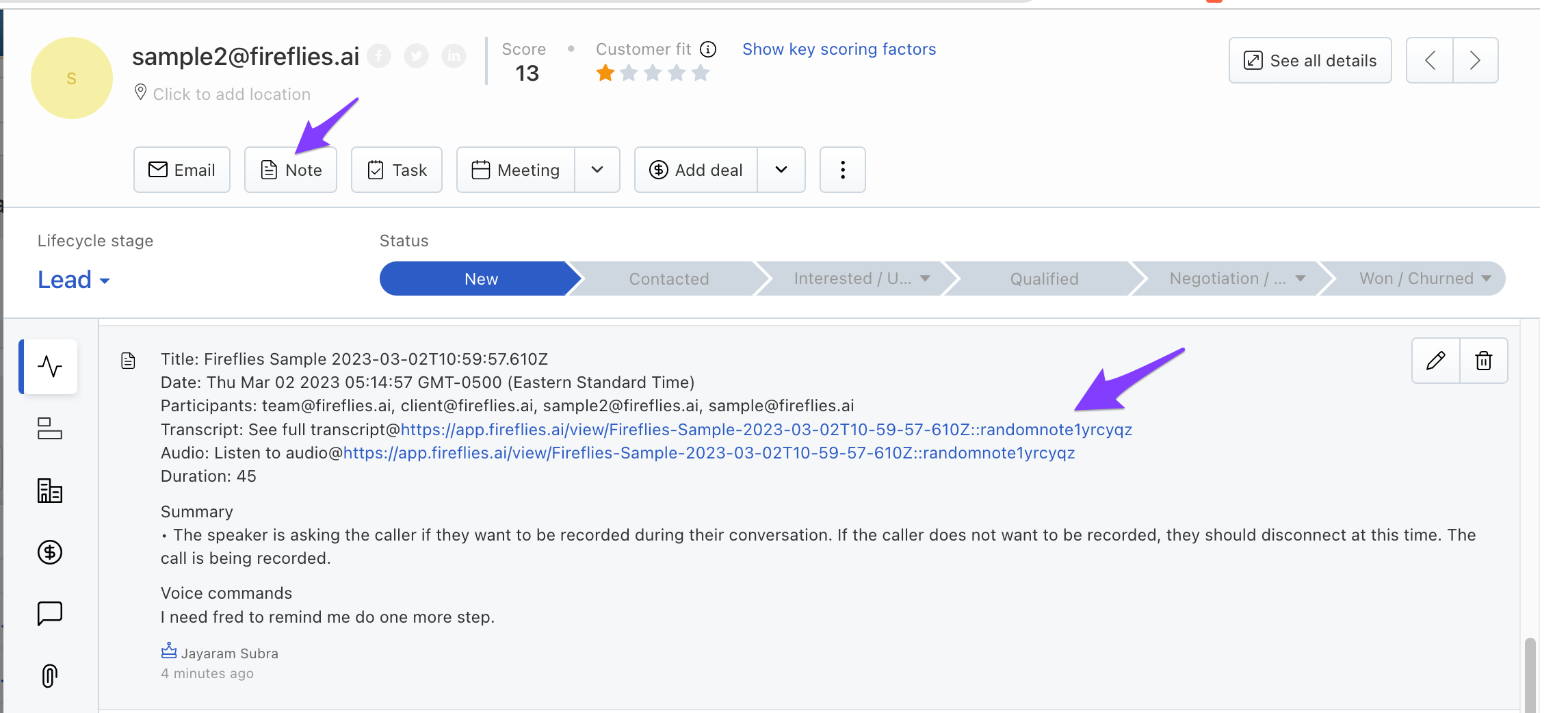Click the first customer fit star
This screenshot has height=713, width=1568.
[x=605, y=73]
